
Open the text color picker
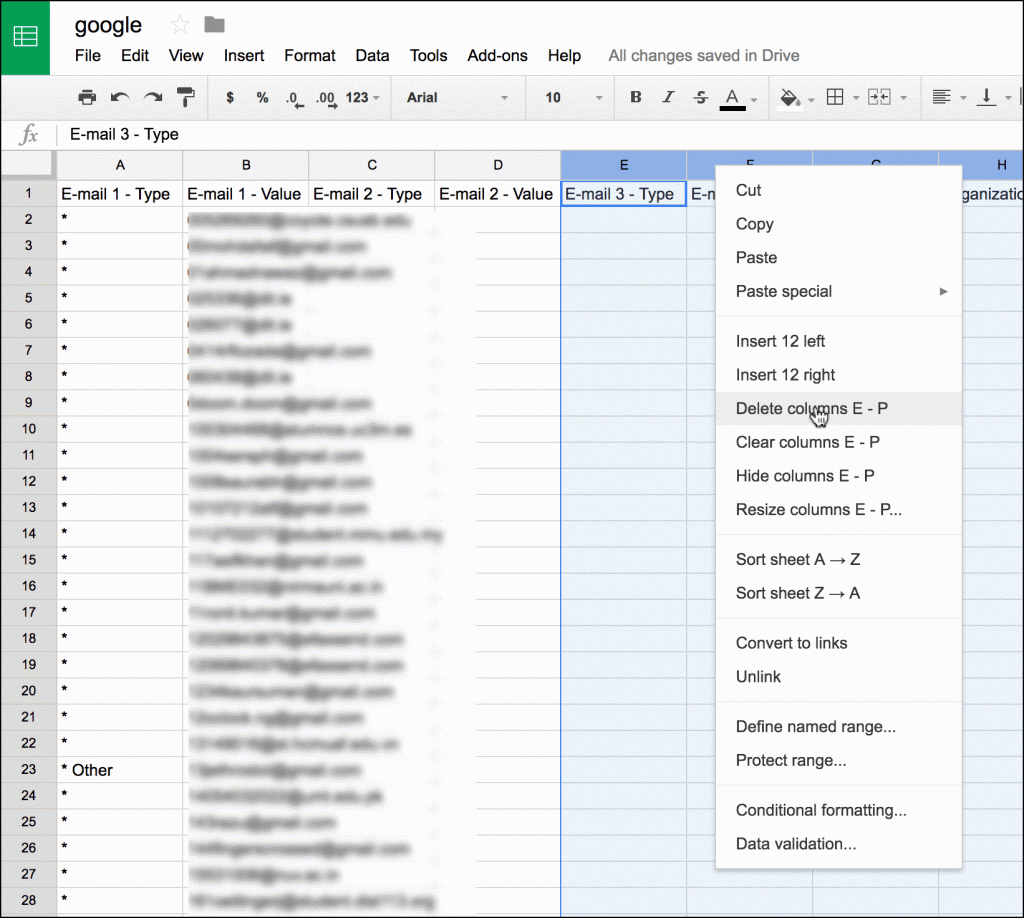coord(731,97)
